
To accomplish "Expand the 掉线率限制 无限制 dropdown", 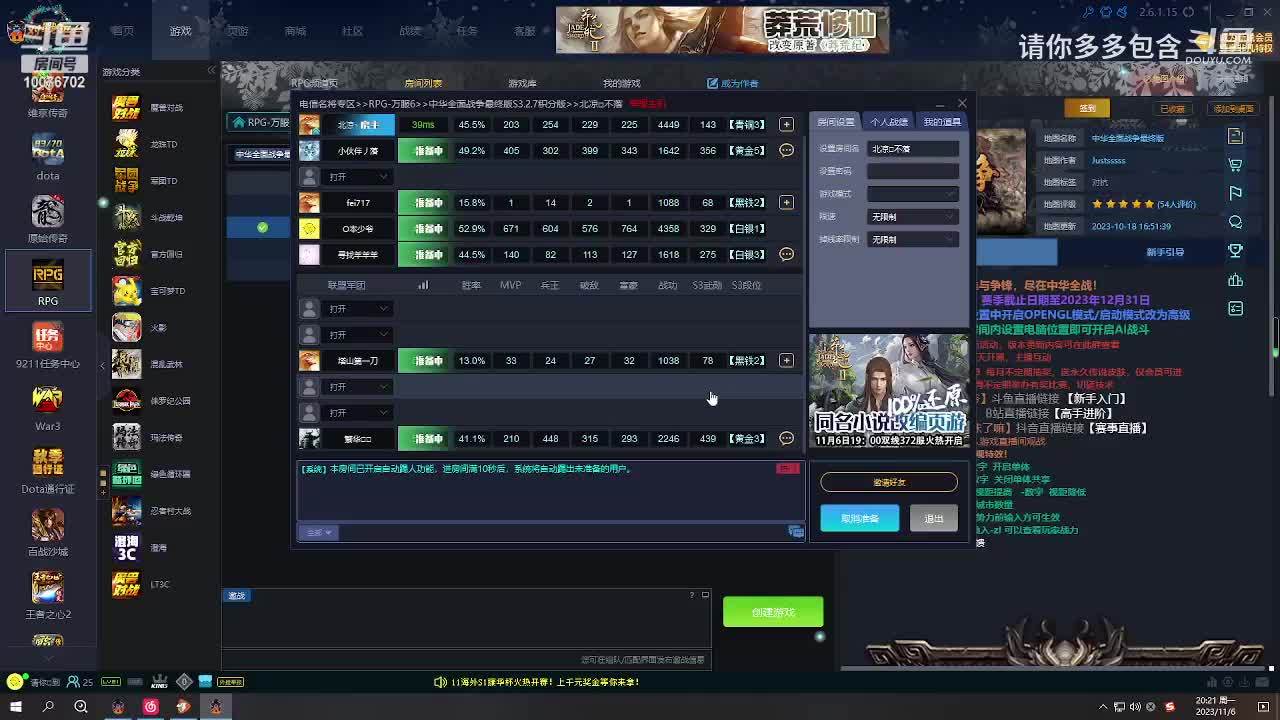I will [x=913, y=240].
